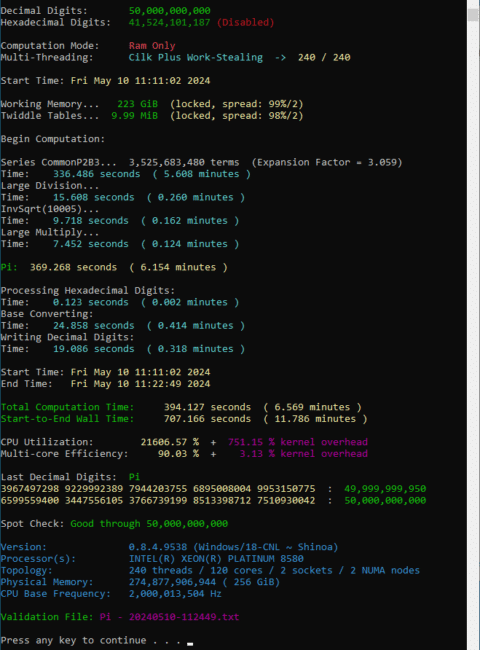The height and width of the screenshot is (650, 480).
Task: Click the vertical scrollbar thumb at top
Action: (x=473, y=15)
